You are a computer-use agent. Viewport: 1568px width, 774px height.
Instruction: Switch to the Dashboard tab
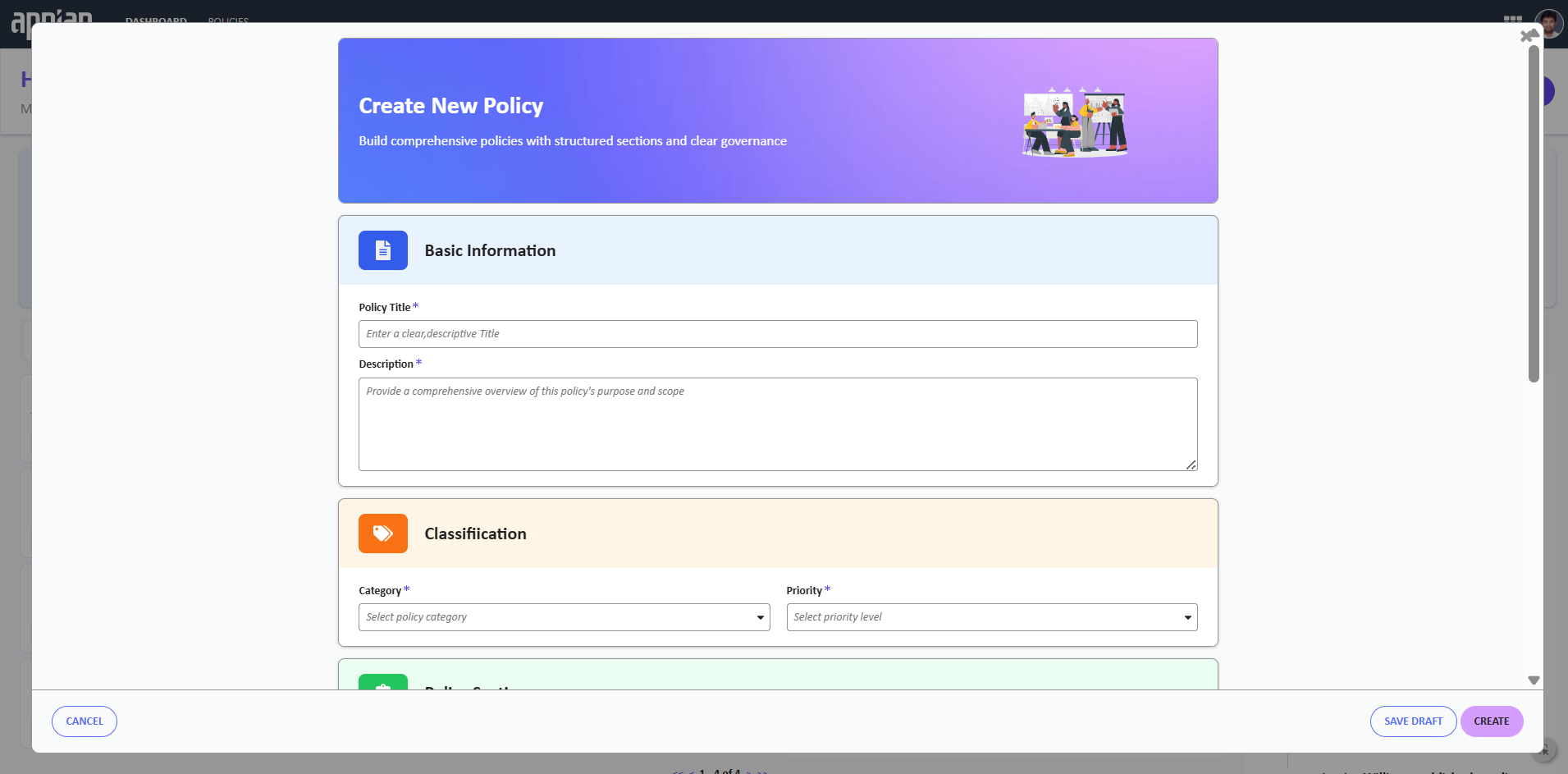(x=156, y=20)
